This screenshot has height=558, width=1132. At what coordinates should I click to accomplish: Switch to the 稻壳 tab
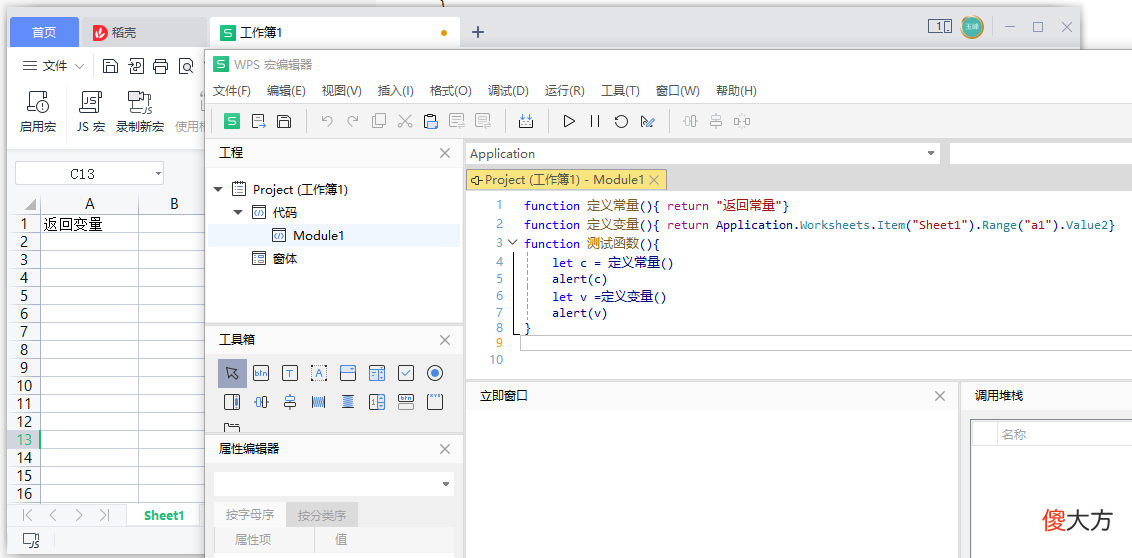pyautogui.click(x=144, y=32)
